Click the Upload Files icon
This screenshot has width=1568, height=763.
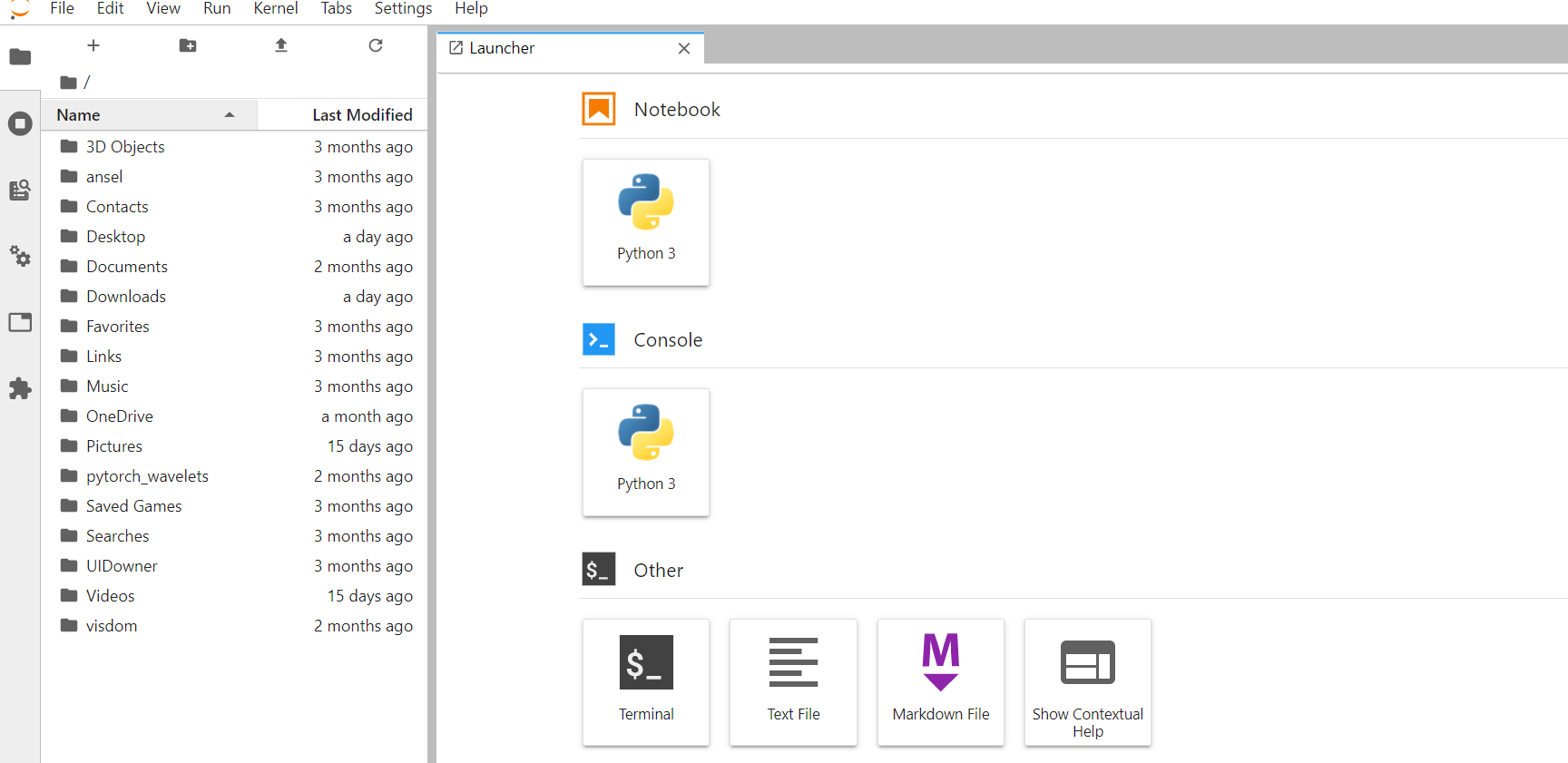click(281, 45)
